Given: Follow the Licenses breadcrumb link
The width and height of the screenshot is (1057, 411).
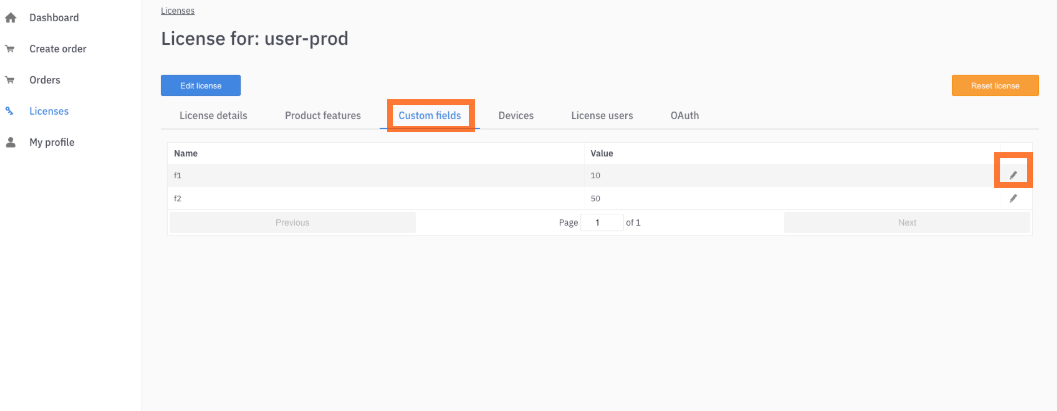Looking at the screenshot, I should point(178,10).
